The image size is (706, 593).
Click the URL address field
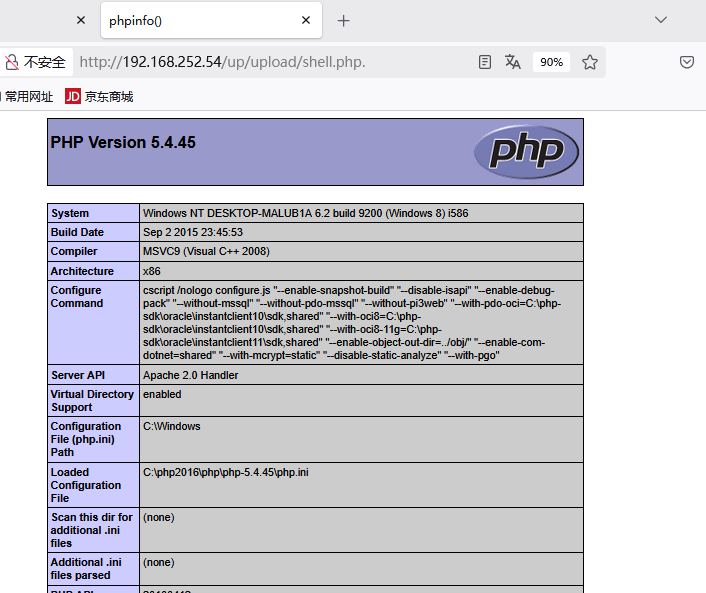coord(270,62)
